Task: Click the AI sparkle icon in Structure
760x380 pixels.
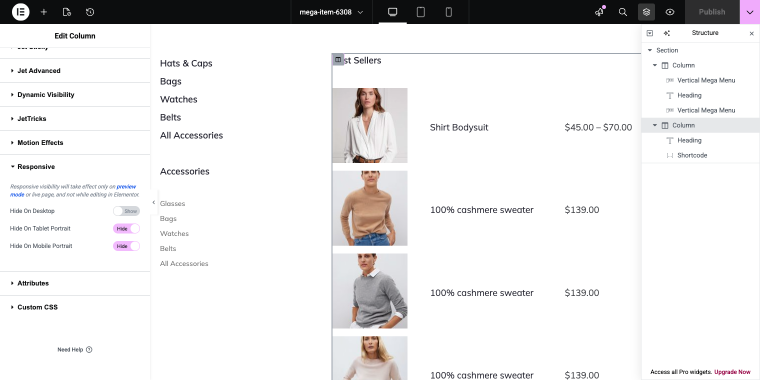Action: tap(666, 33)
